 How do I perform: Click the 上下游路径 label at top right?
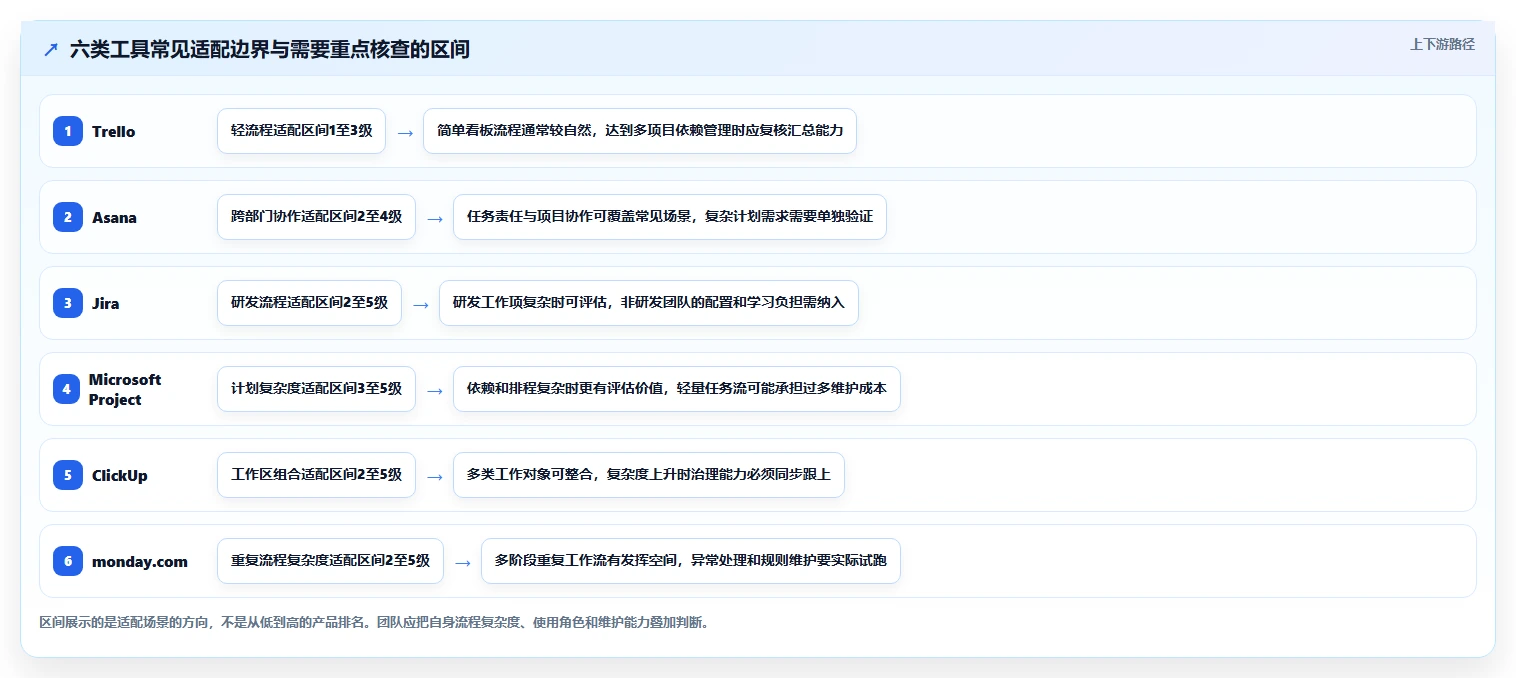point(1442,44)
